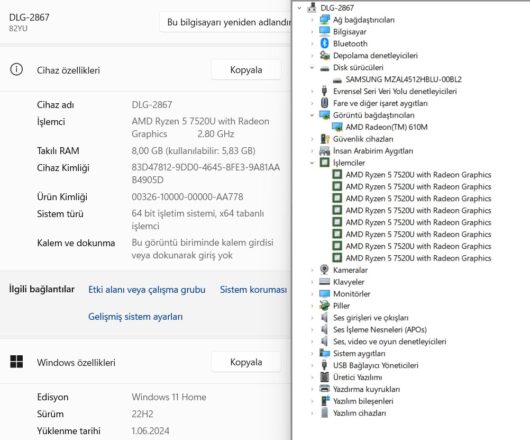Click the mouse icon for Fare aygıtları

[324, 103]
